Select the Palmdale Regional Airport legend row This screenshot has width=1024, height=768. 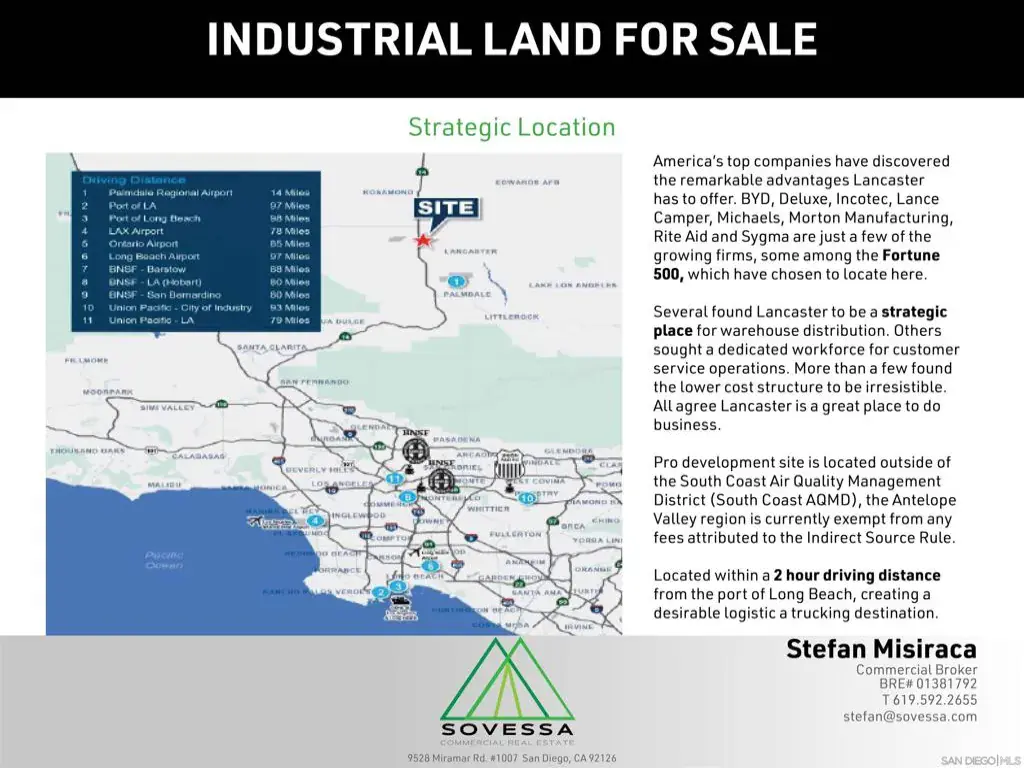[195, 193]
